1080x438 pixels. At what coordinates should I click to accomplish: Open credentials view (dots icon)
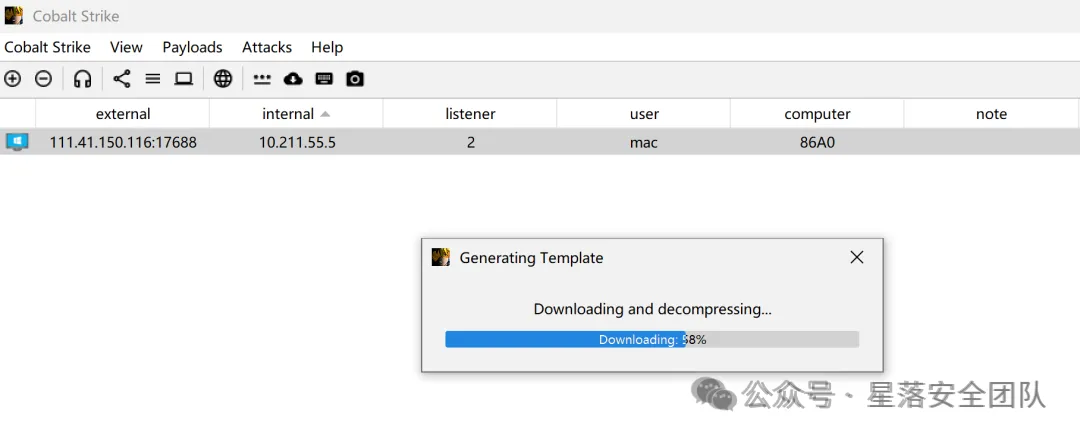pyautogui.click(x=262, y=79)
